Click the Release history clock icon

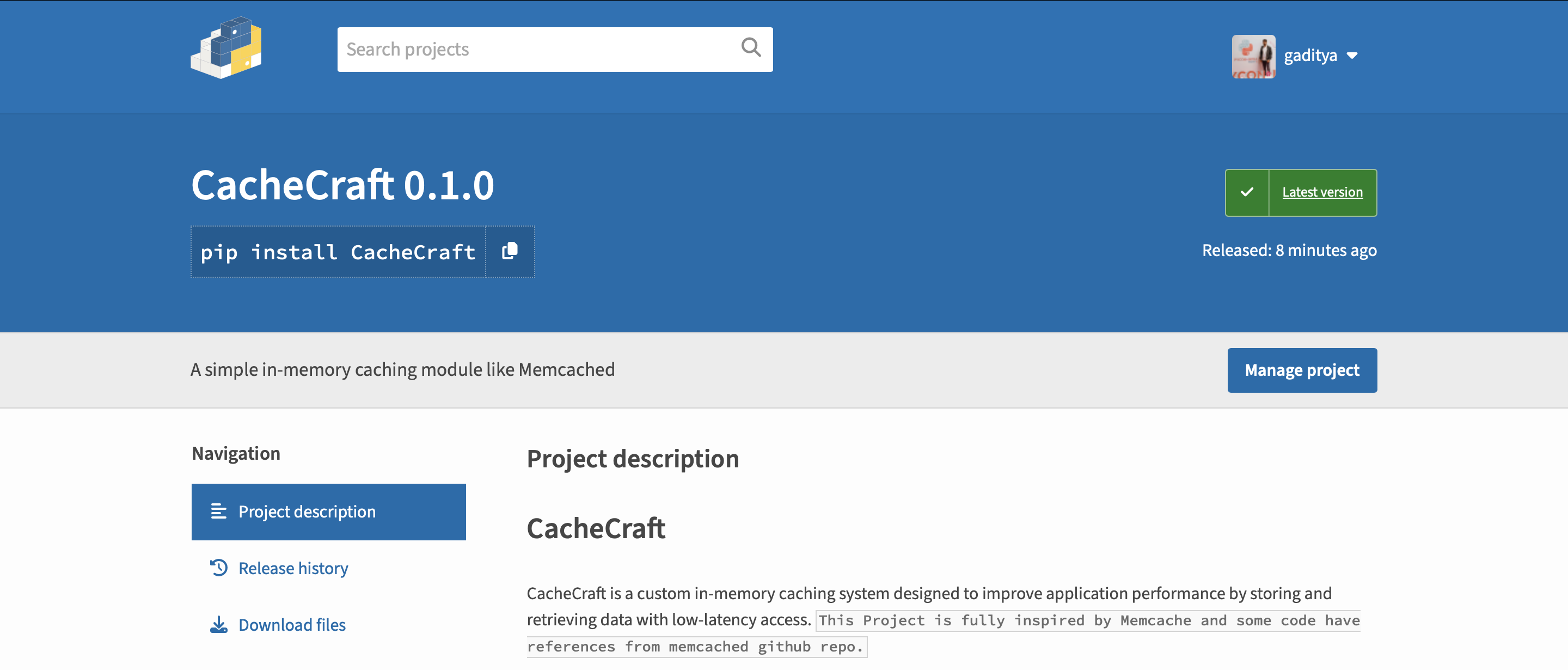pyautogui.click(x=218, y=568)
